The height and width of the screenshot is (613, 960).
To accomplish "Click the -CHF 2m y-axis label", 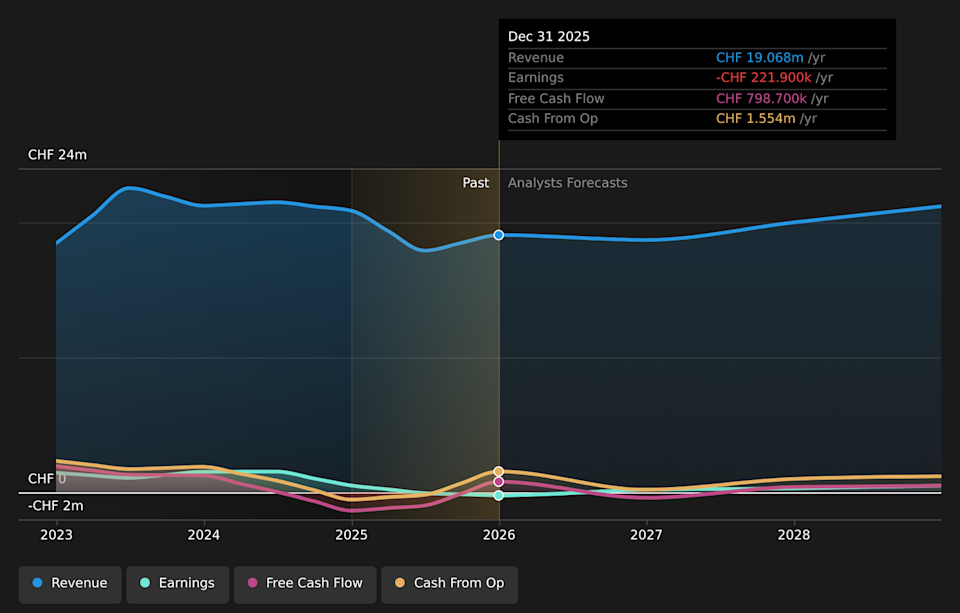I will tap(55, 506).
